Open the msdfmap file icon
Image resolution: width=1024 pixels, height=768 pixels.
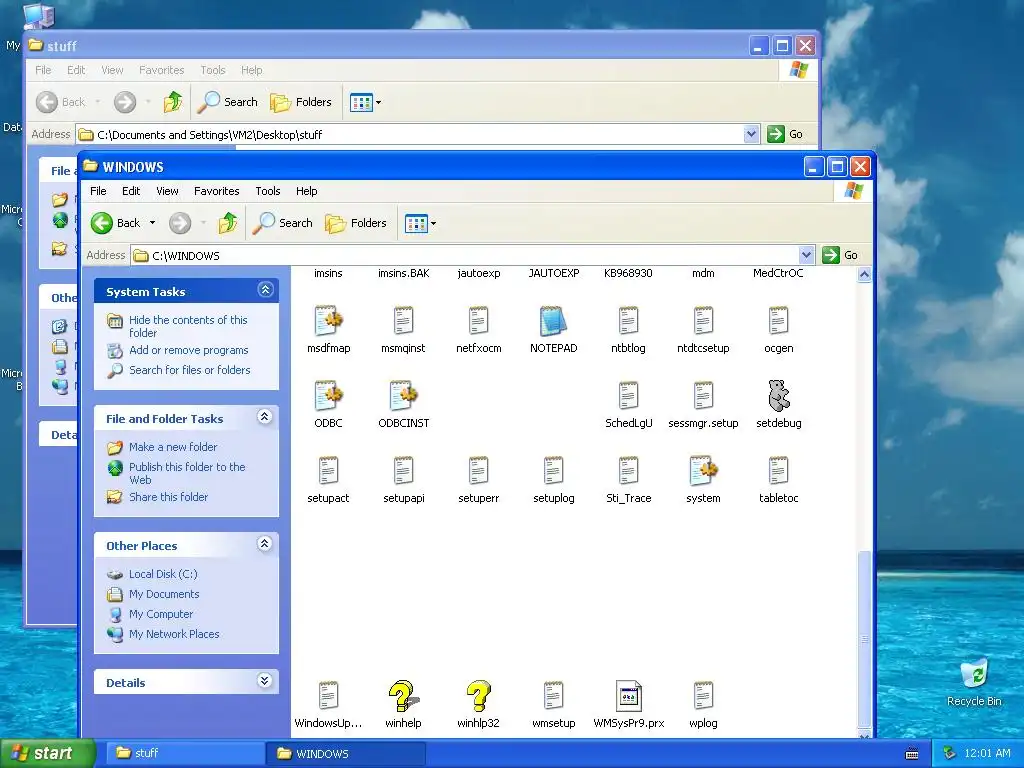[328, 321]
